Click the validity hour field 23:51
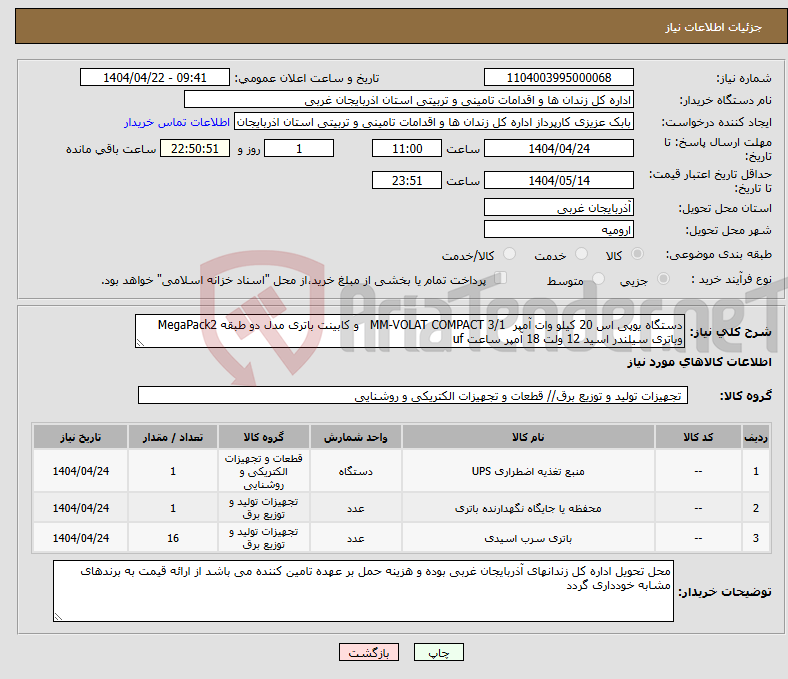Image resolution: width=788 pixels, height=679 pixels. click(x=407, y=180)
